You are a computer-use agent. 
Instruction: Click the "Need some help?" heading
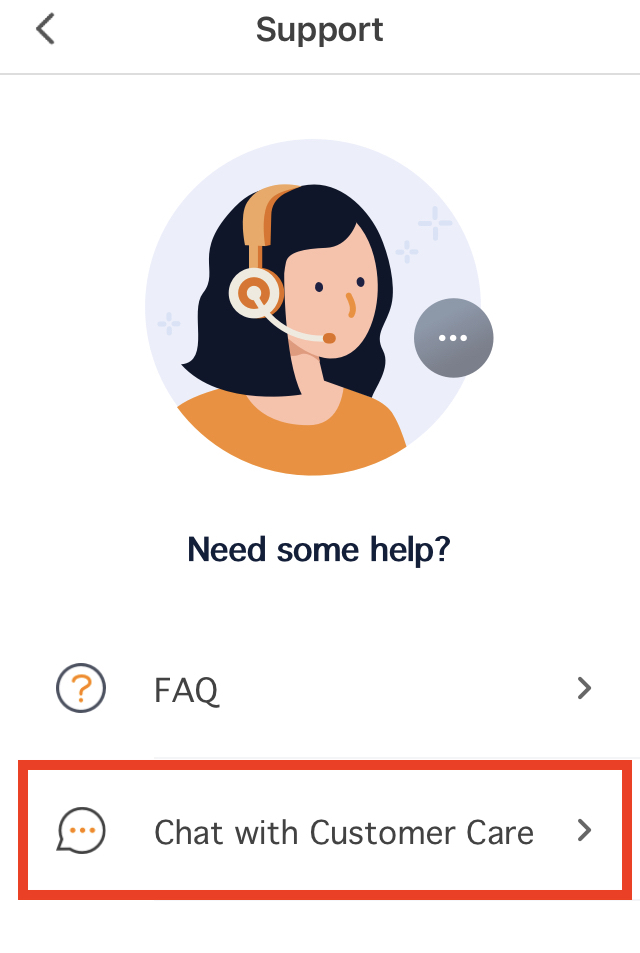[x=319, y=550]
